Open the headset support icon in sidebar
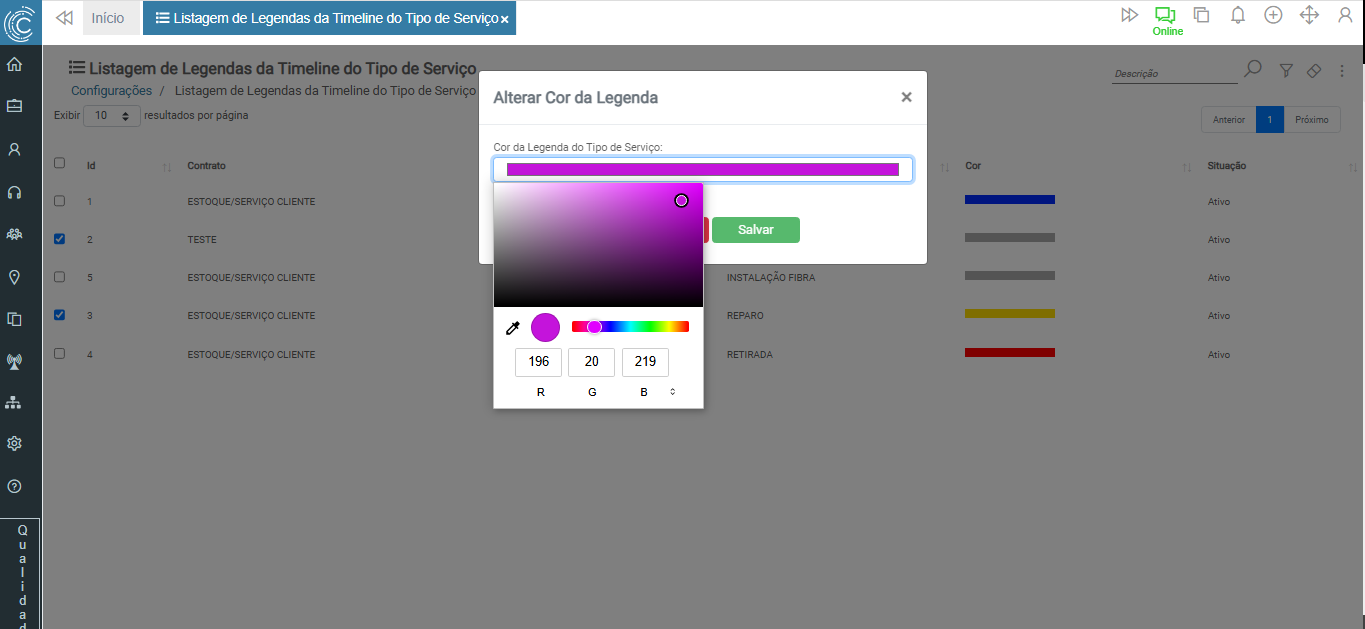The width and height of the screenshot is (1365, 629). point(15,192)
